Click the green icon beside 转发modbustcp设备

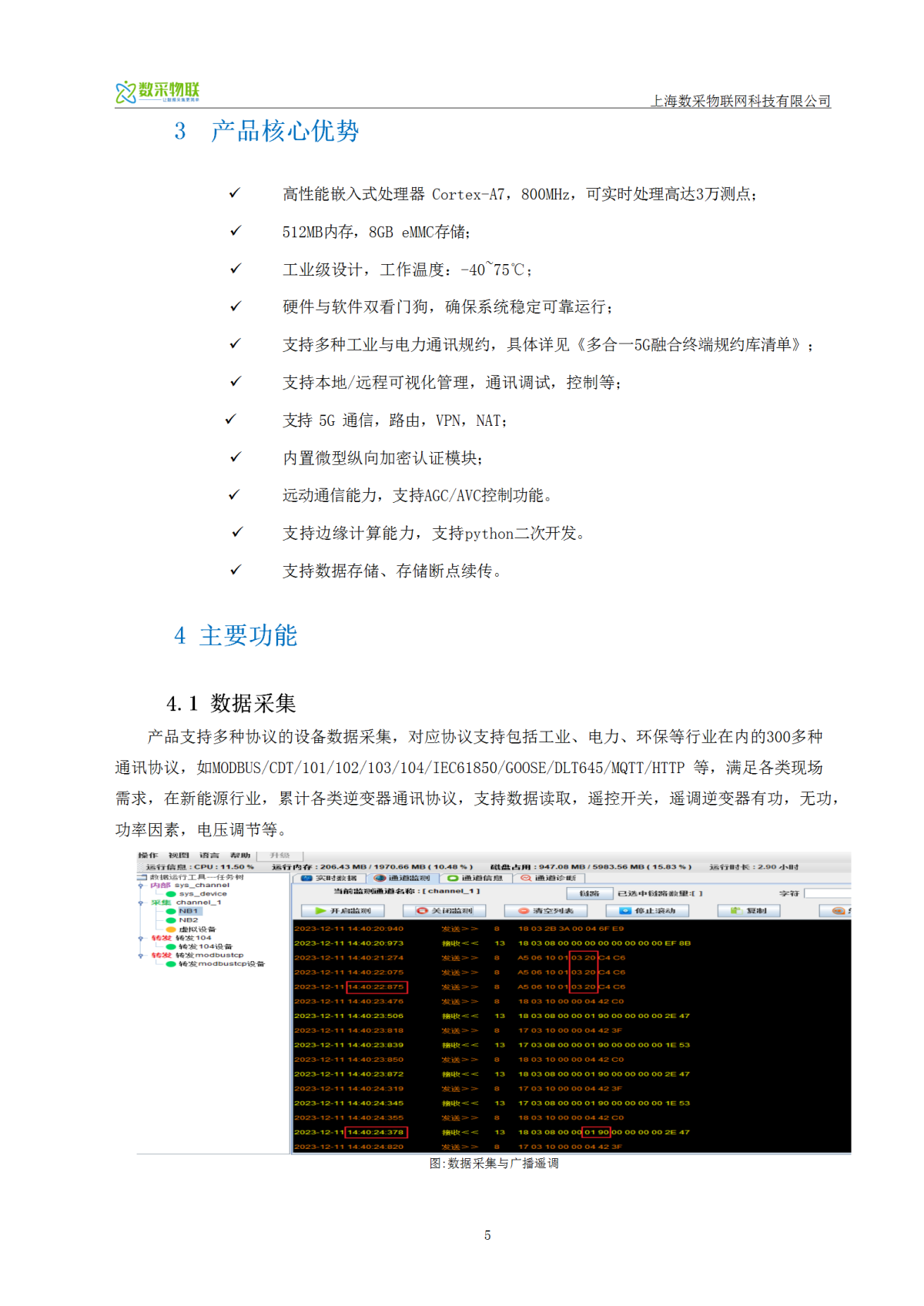click(171, 964)
